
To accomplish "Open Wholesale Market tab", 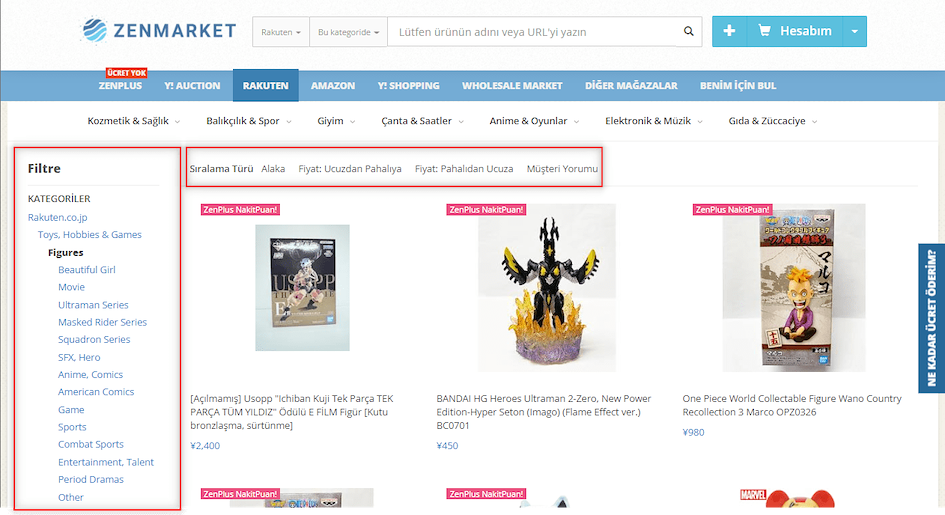I will (512, 86).
